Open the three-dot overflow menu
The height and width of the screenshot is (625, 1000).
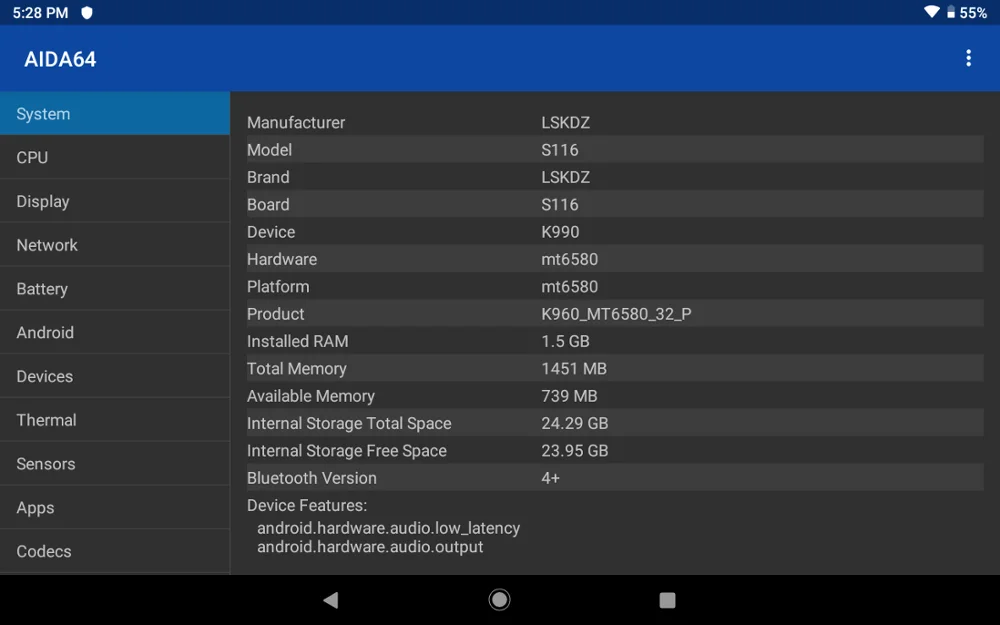coord(968,58)
